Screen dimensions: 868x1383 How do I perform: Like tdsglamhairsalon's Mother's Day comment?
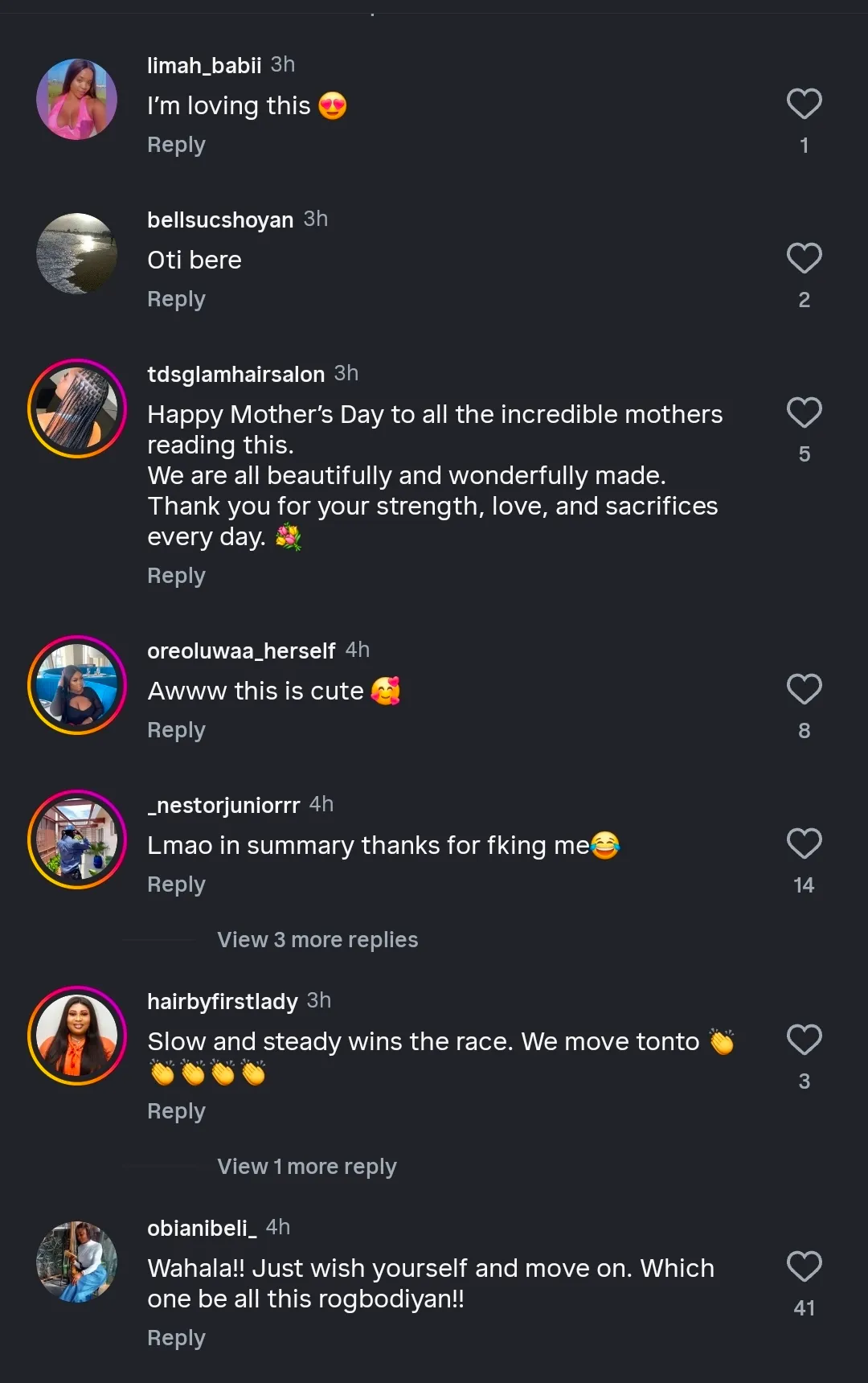click(804, 413)
